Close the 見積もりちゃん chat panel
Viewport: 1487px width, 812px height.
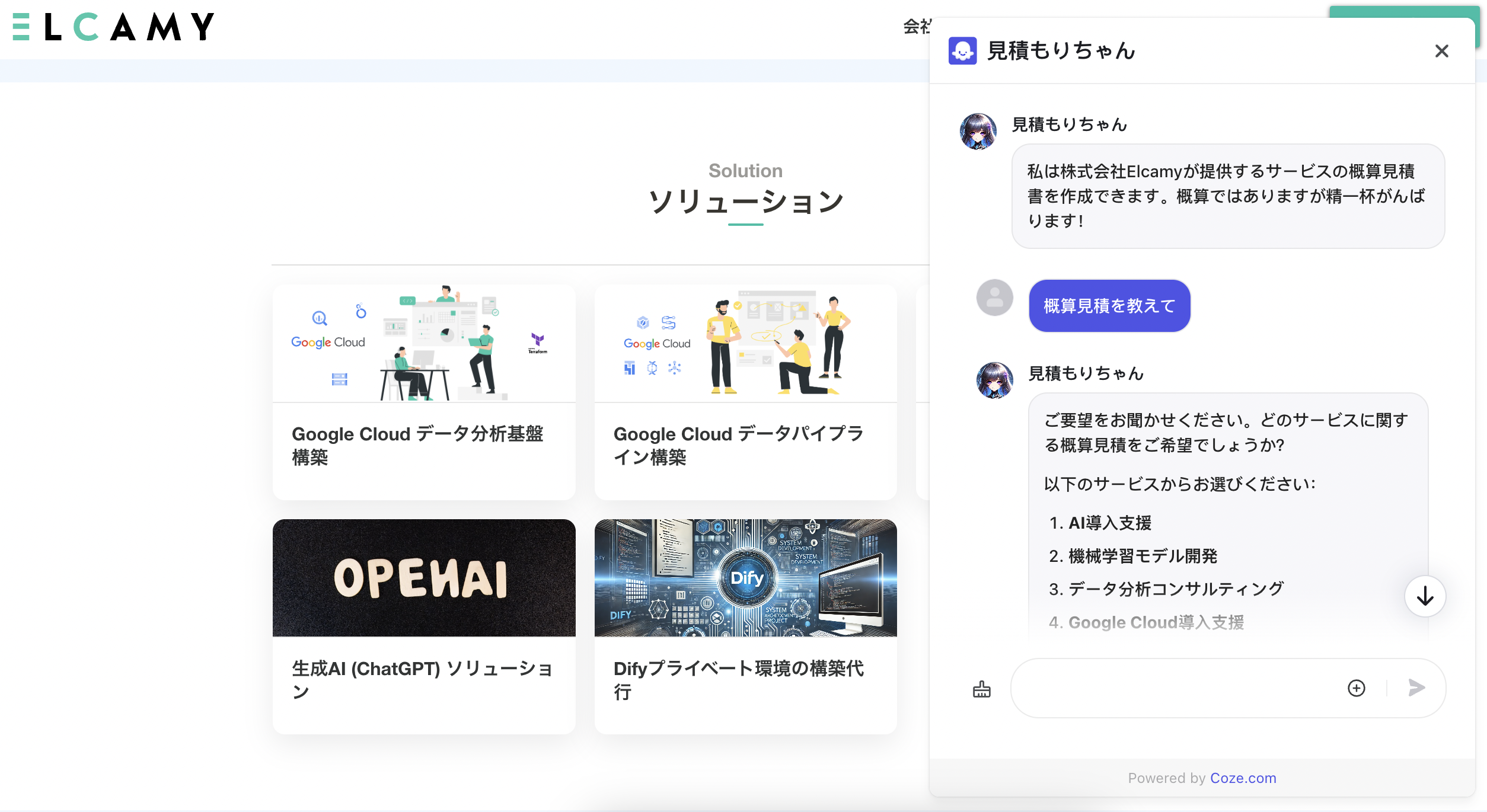point(1441,51)
